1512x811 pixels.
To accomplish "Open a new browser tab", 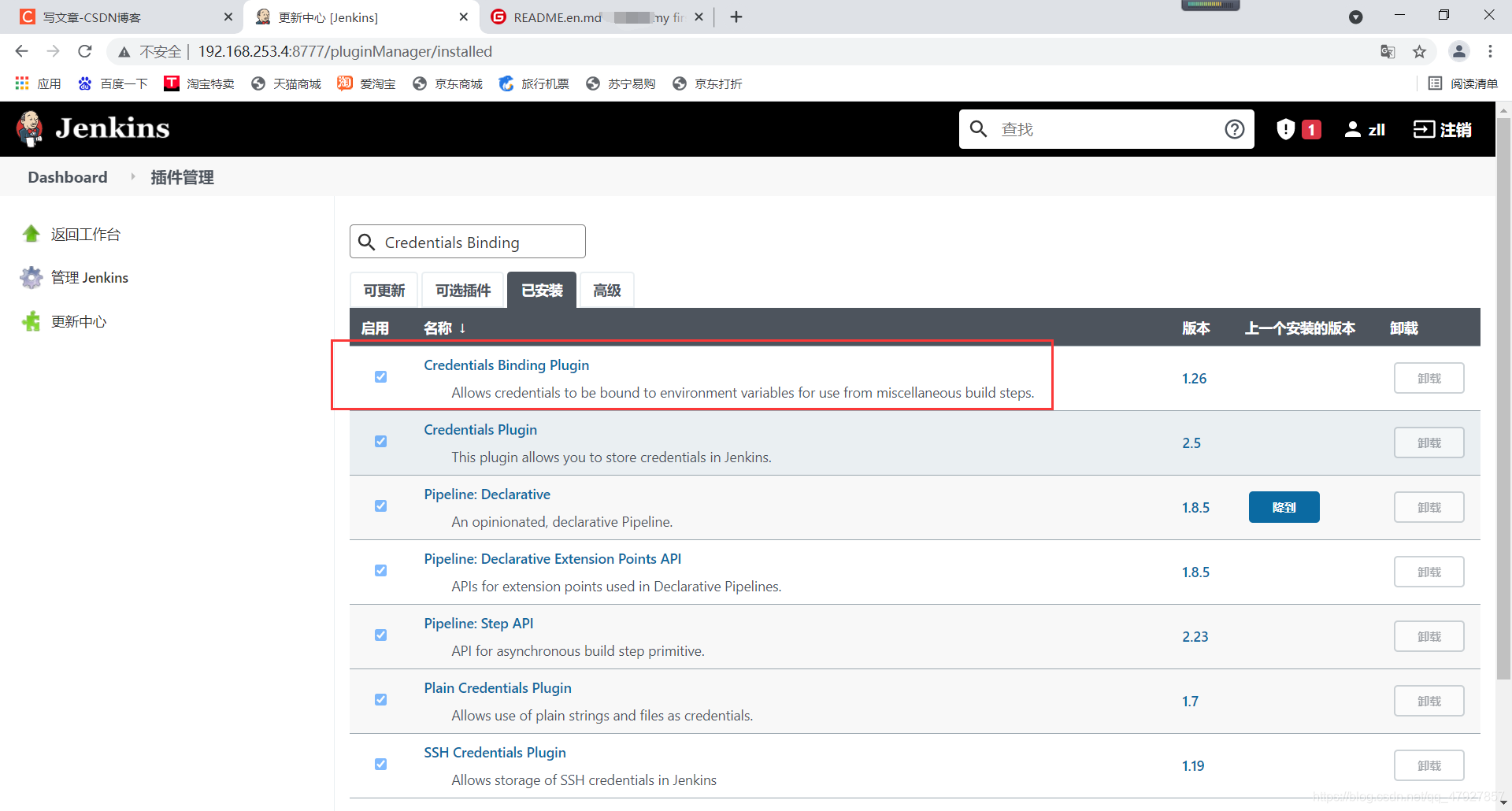I will point(736,17).
